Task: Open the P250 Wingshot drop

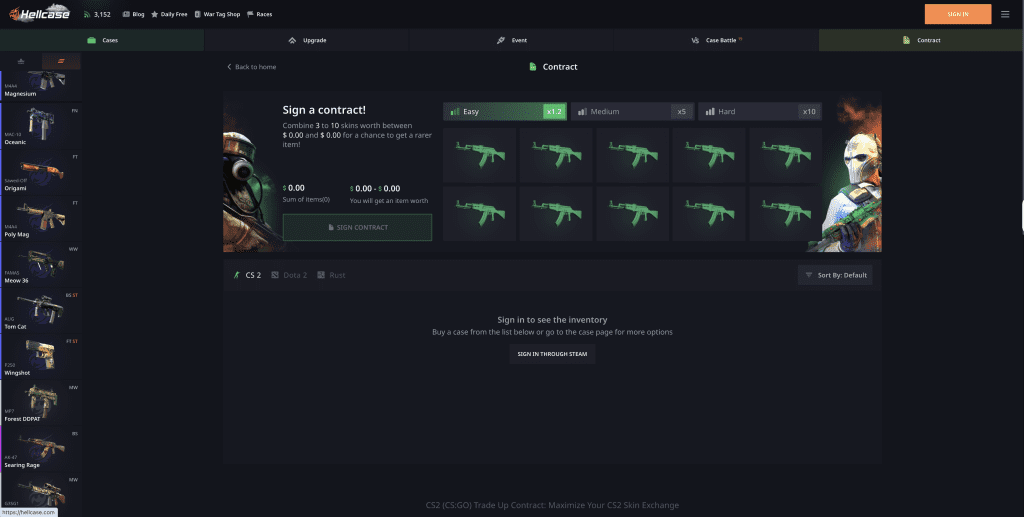Action: pos(41,358)
